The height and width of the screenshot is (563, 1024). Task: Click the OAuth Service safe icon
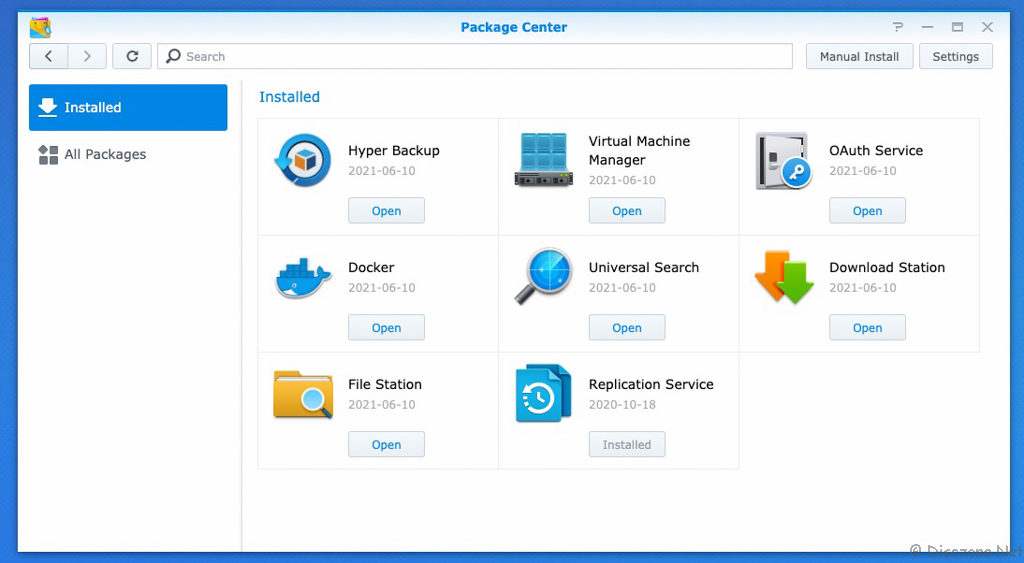pos(784,161)
